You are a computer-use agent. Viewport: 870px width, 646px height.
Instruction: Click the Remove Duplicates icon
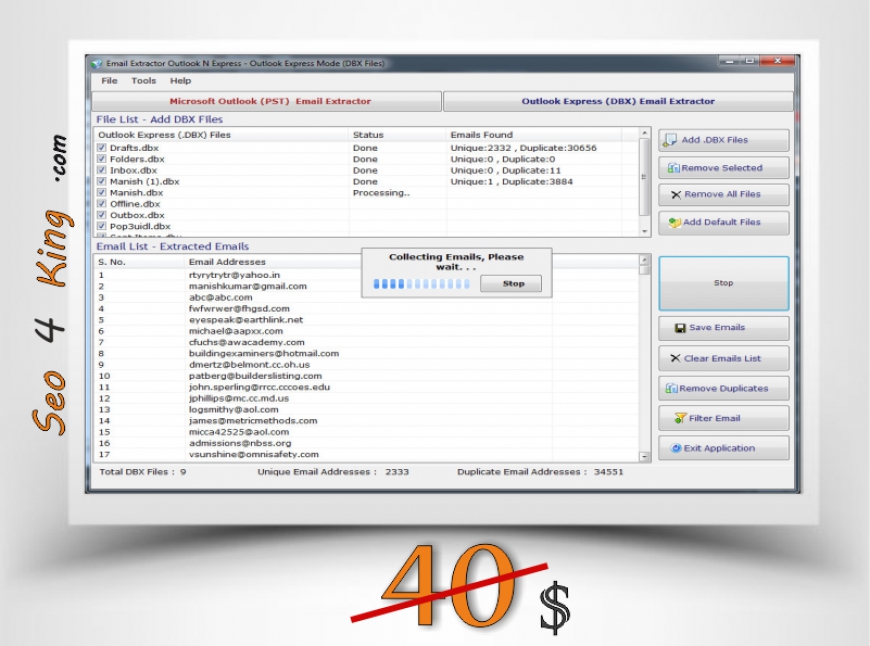[671, 388]
